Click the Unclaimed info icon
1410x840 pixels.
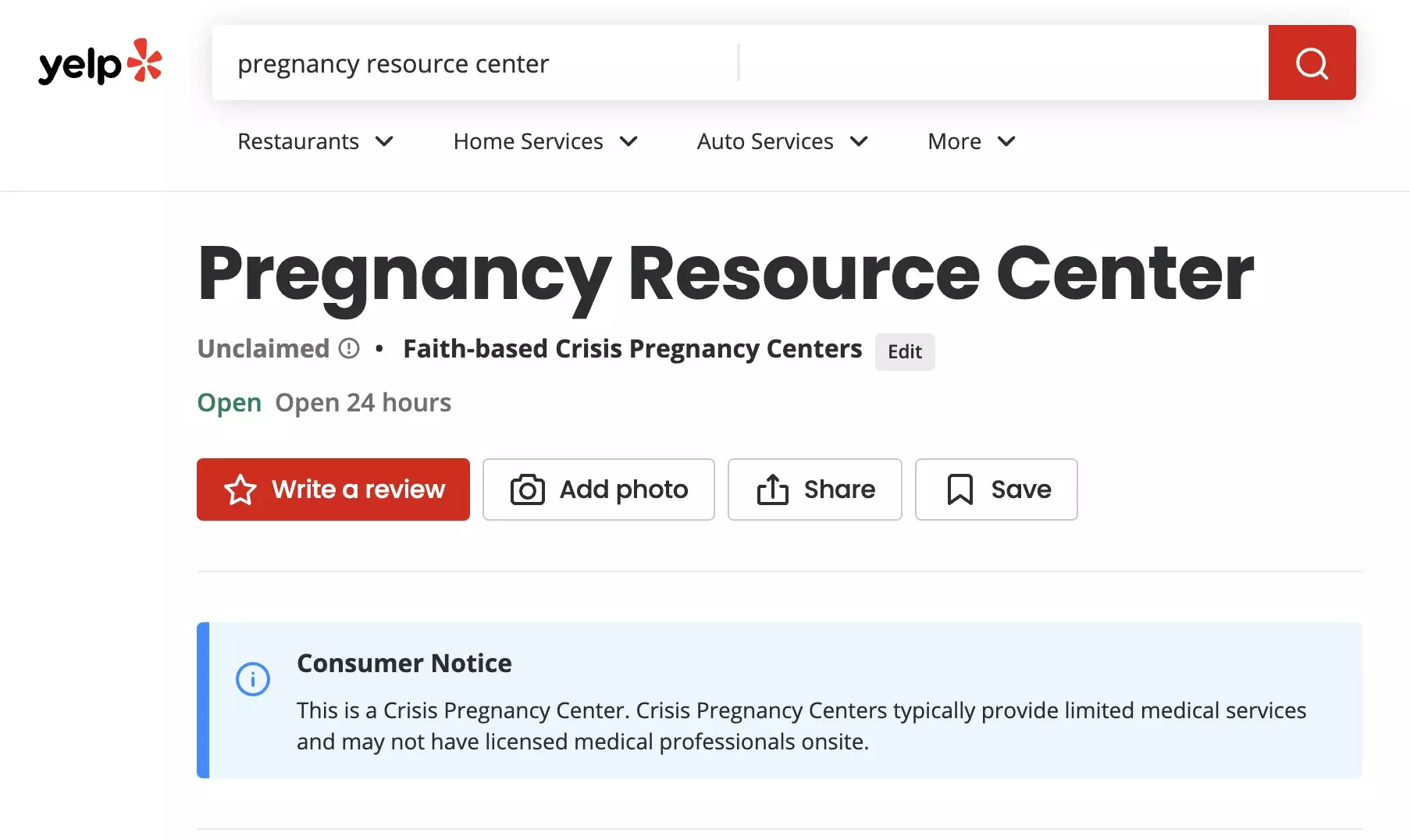[349, 348]
